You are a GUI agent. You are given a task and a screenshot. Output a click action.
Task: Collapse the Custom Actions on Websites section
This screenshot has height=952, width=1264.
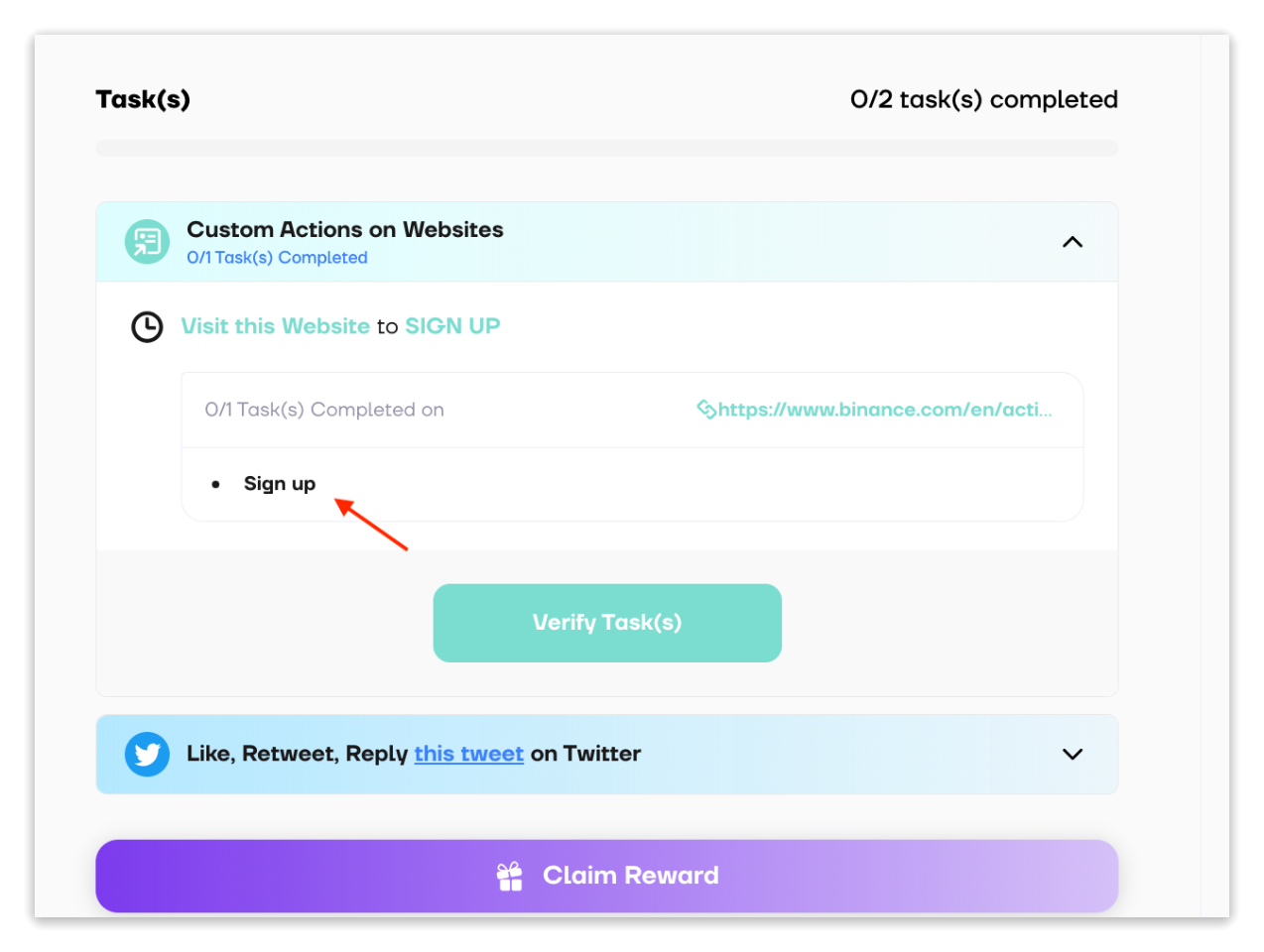[1073, 242]
